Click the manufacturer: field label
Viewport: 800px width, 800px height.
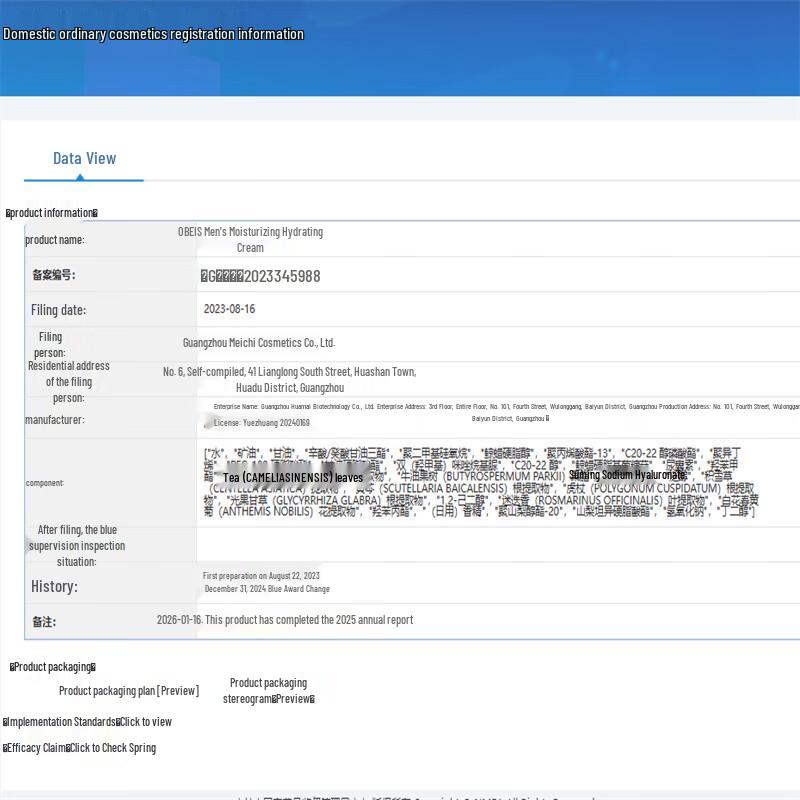pos(55,420)
